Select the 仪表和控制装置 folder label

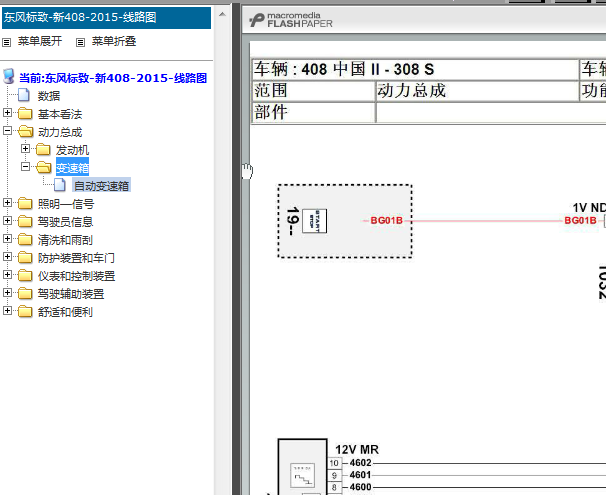pyautogui.click(x=77, y=276)
